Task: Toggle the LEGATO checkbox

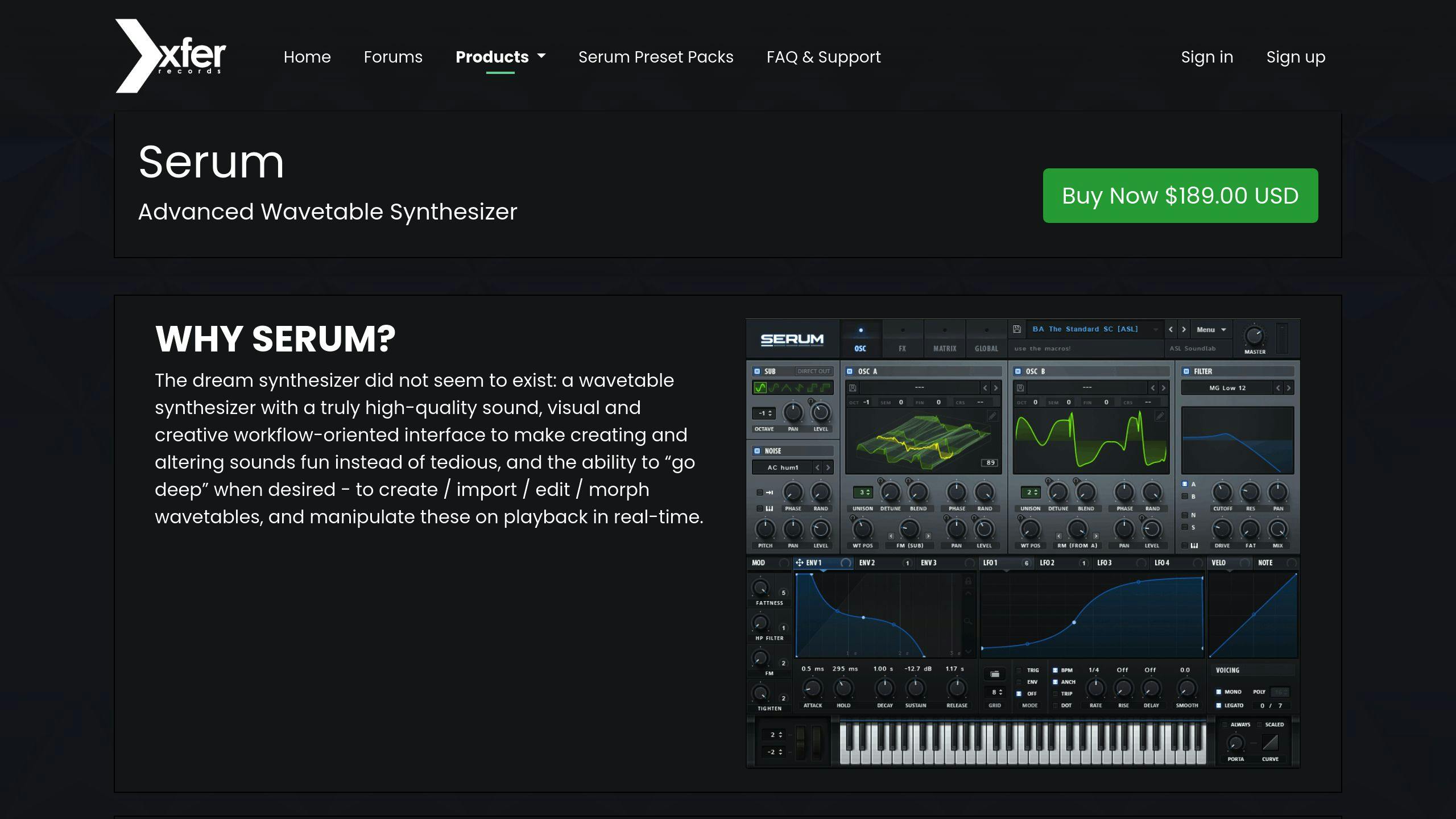Action: (x=1218, y=705)
